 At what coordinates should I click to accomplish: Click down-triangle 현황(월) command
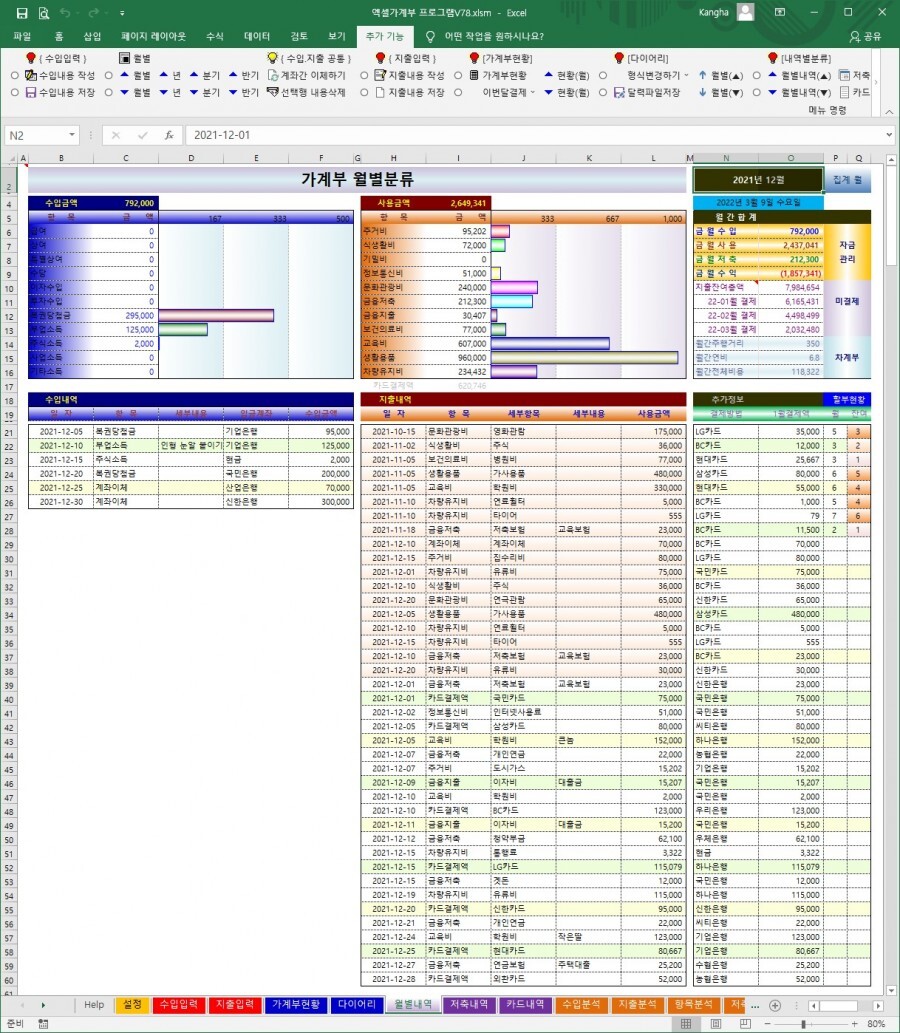coord(567,93)
